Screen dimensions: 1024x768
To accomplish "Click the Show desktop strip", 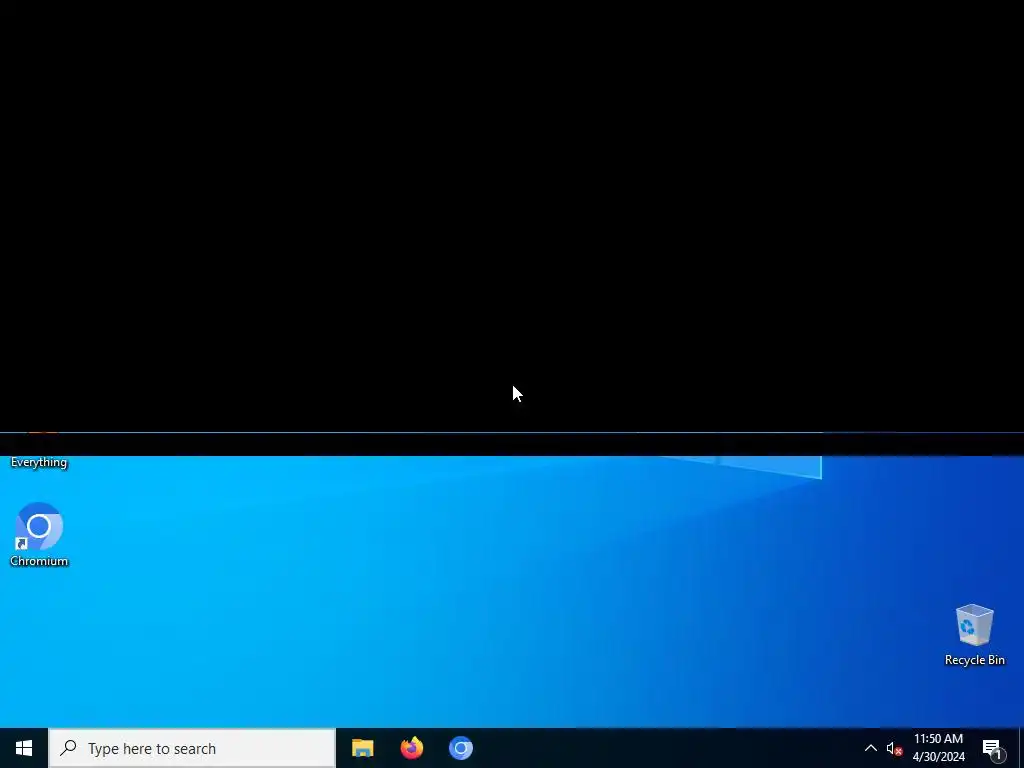I will (x=1021, y=748).
